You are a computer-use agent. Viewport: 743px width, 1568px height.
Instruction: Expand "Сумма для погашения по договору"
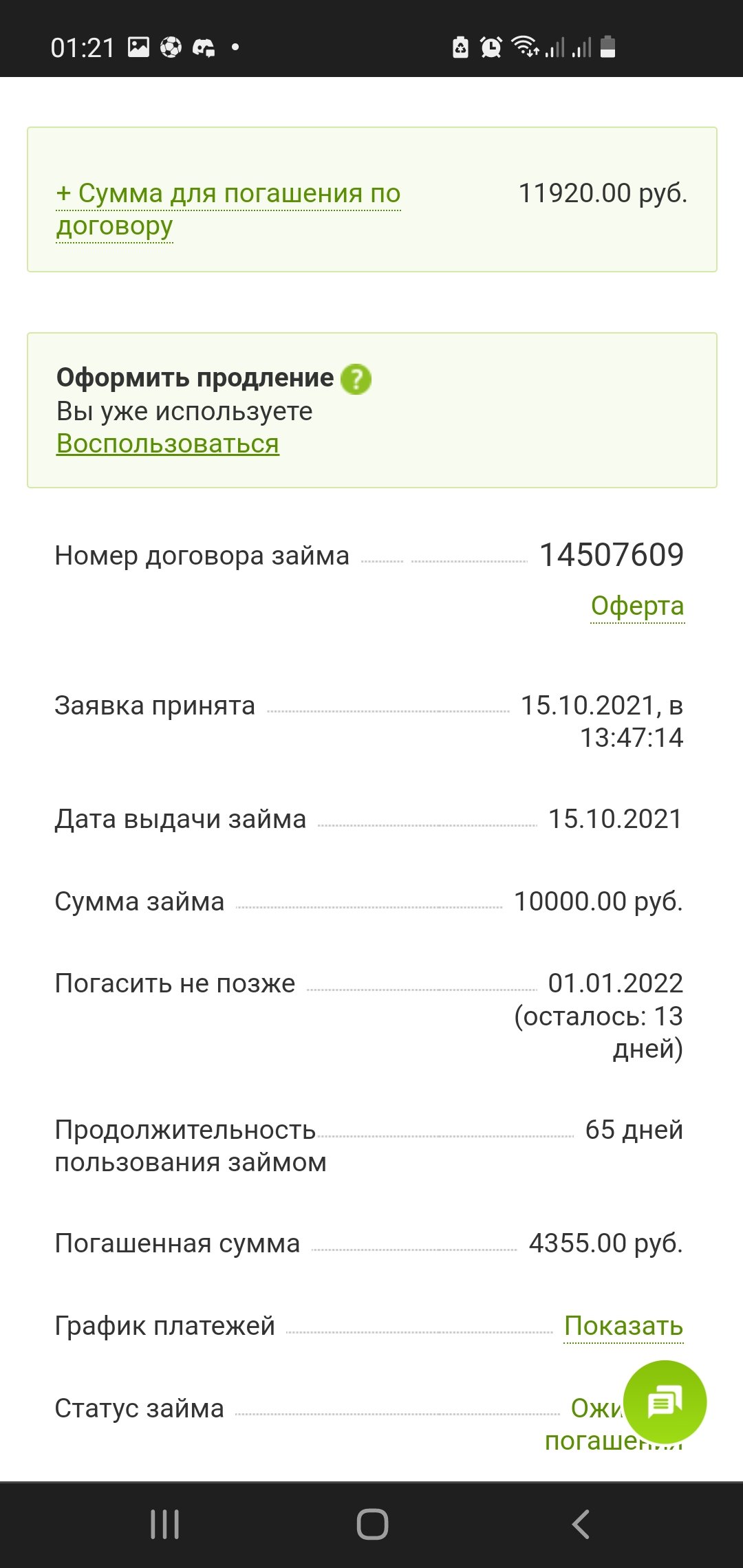(228, 209)
